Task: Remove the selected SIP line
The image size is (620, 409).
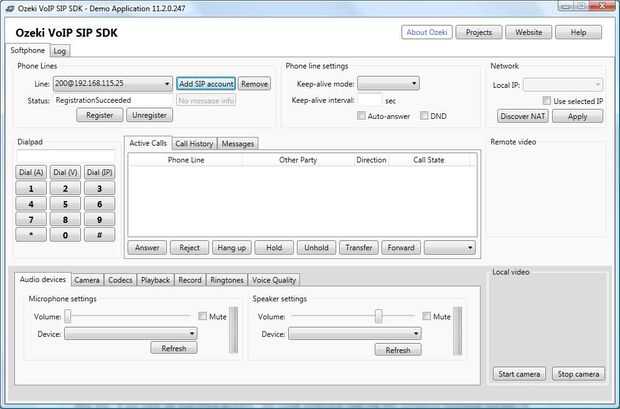Action: [254, 84]
